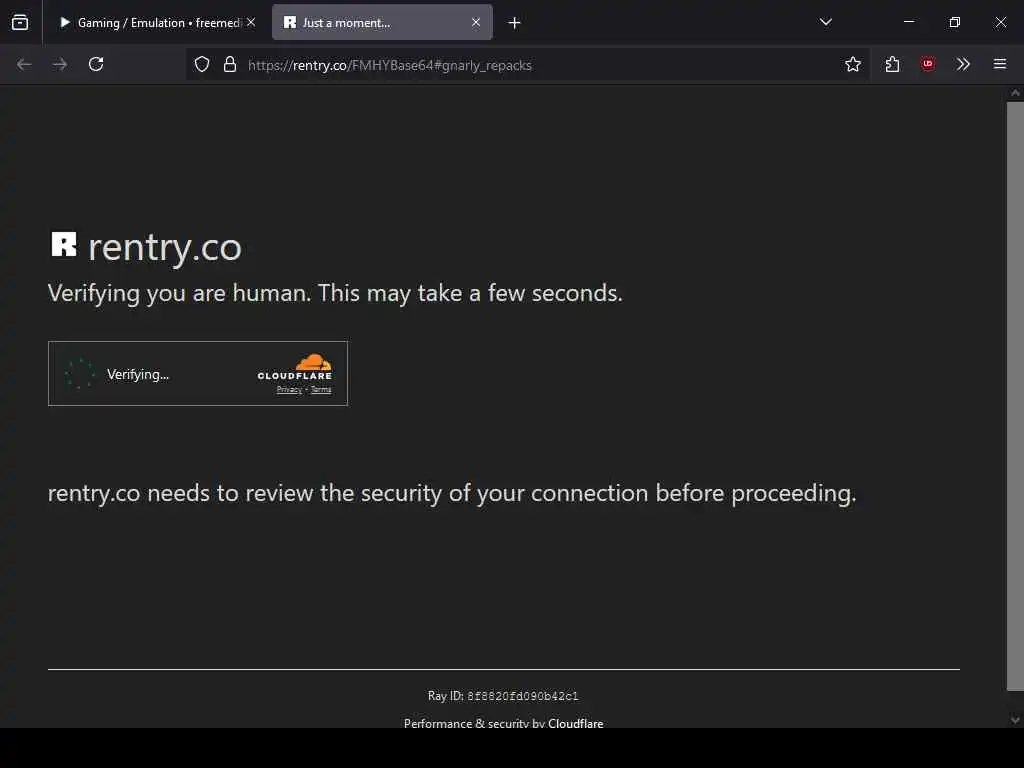Go back to the previous page
The height and width of the screenshot is (768, 1024).
click(x=24, y=64)
